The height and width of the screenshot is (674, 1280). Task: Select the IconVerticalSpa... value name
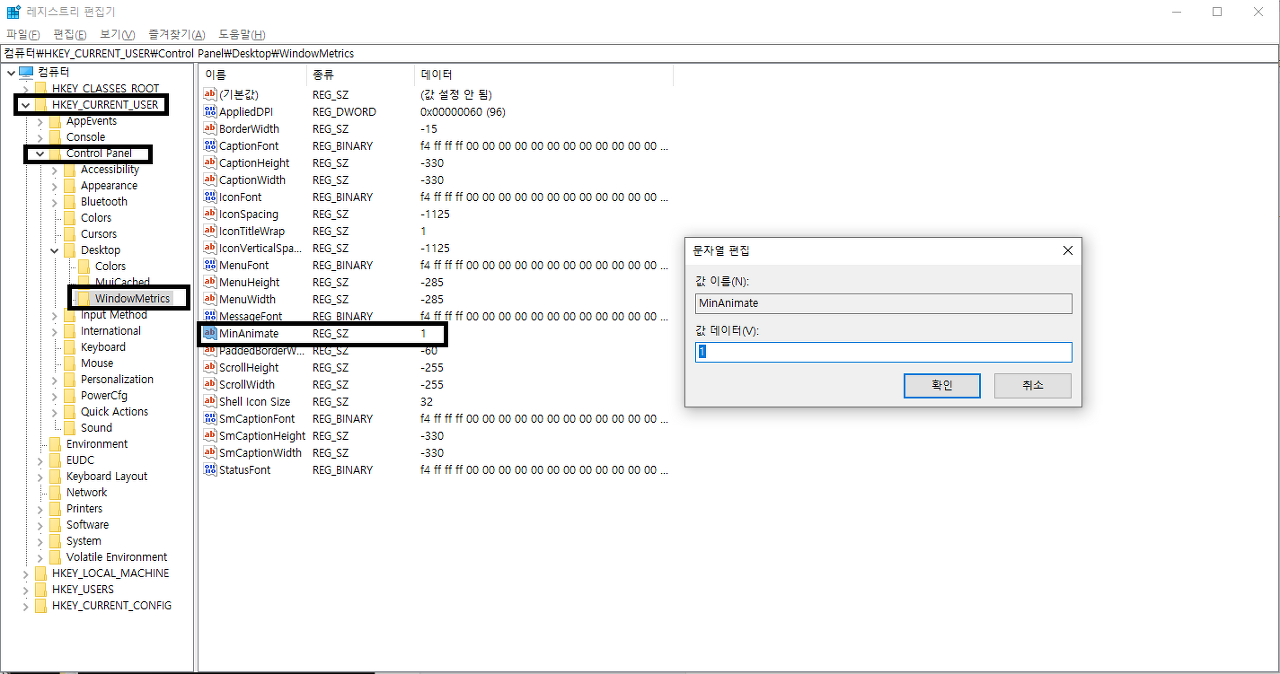point(259,248)
